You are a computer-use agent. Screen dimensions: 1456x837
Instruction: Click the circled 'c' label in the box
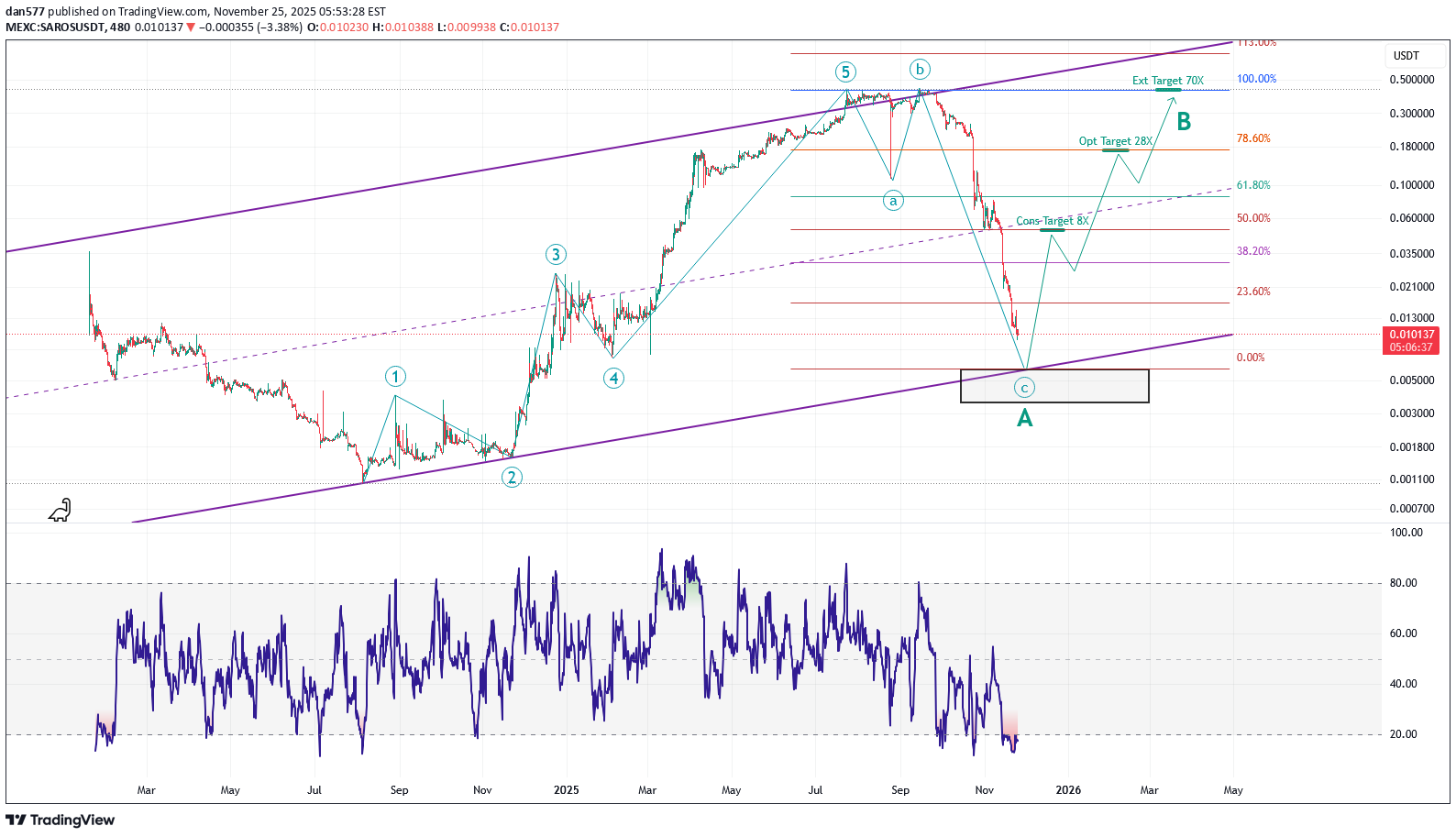(1024, 388)
